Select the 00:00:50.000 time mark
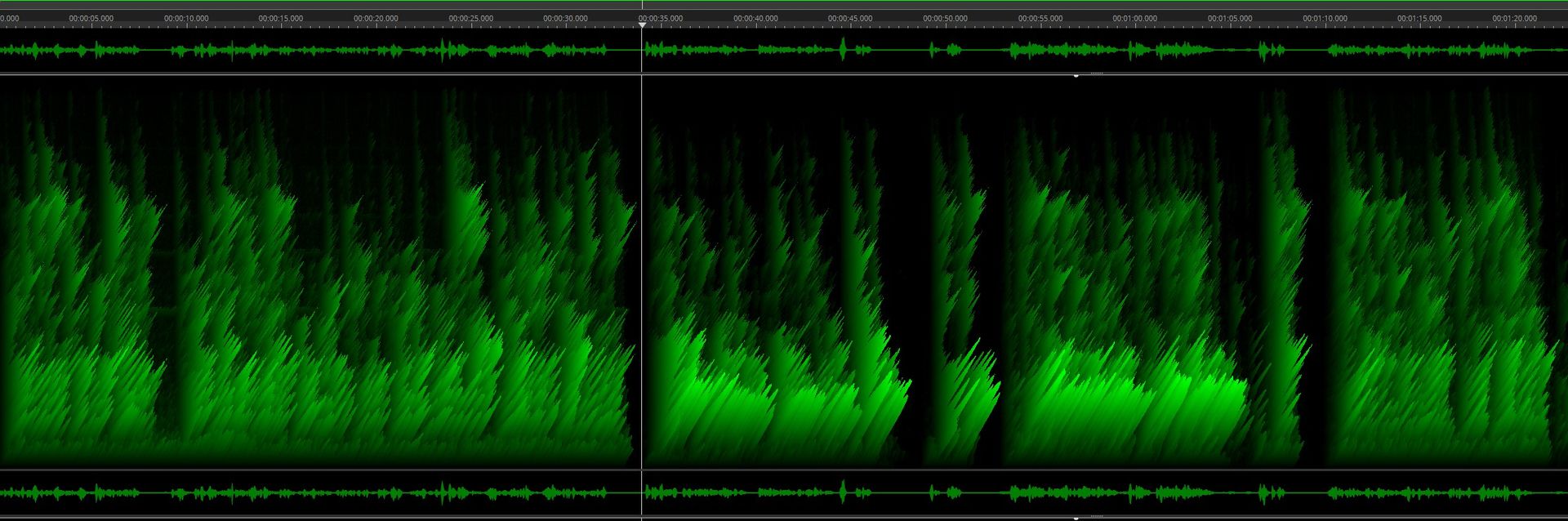The height and width of the screenshot is (521, 1568). [945, 18]
